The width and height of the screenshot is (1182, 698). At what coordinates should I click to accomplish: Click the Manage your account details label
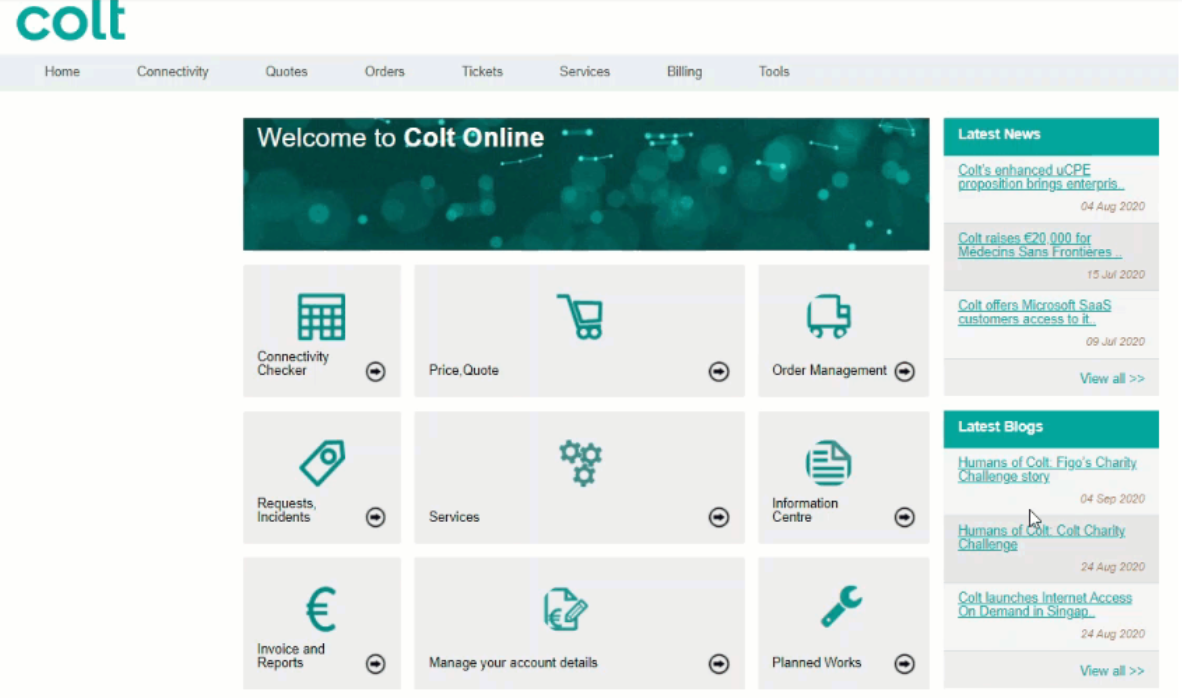tap(513, 663)
